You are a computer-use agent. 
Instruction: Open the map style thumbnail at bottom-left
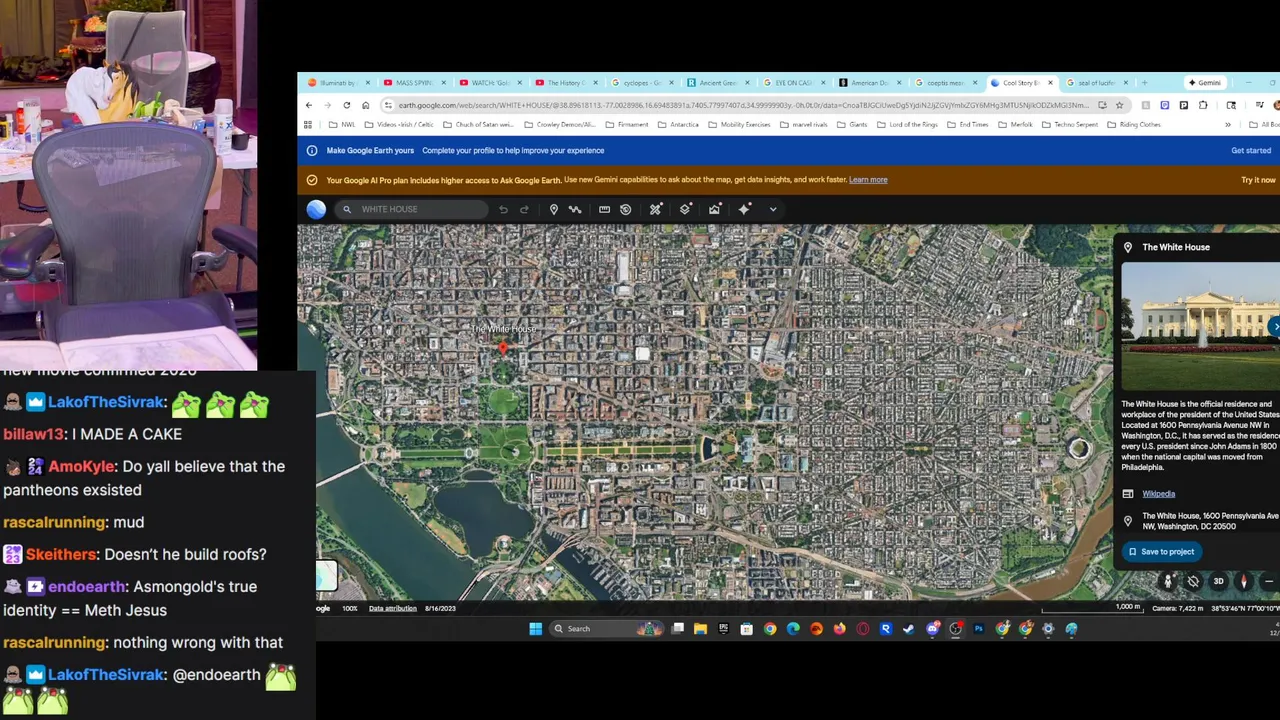click(326, 576)
